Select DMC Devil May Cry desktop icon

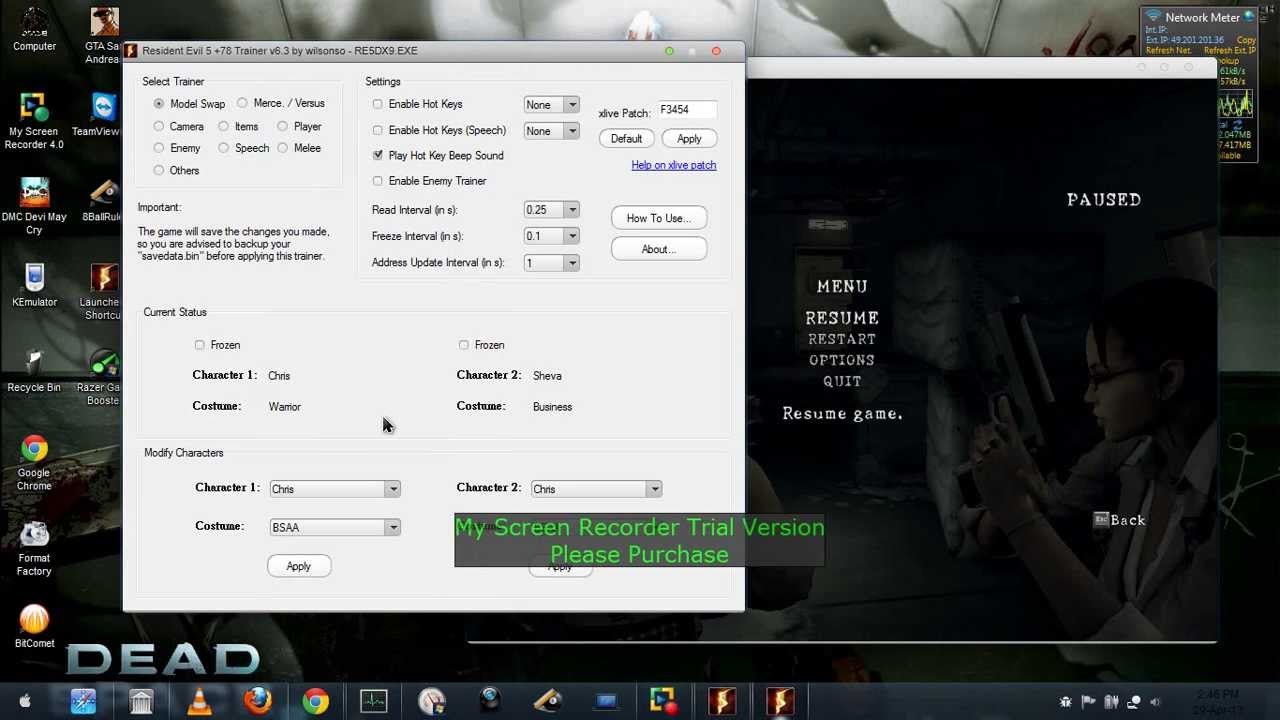[x=34, y=207]
